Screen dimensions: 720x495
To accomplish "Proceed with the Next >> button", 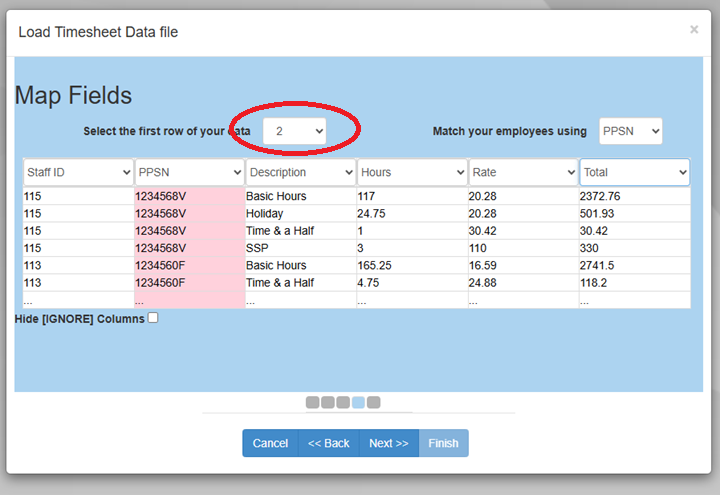I will tap(388, 443).
